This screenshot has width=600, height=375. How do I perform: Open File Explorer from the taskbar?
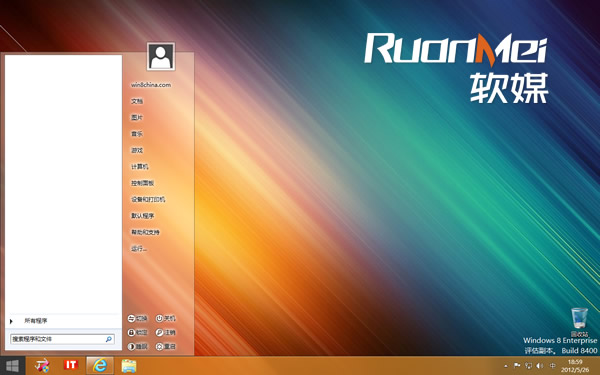(x=129, y=366)
